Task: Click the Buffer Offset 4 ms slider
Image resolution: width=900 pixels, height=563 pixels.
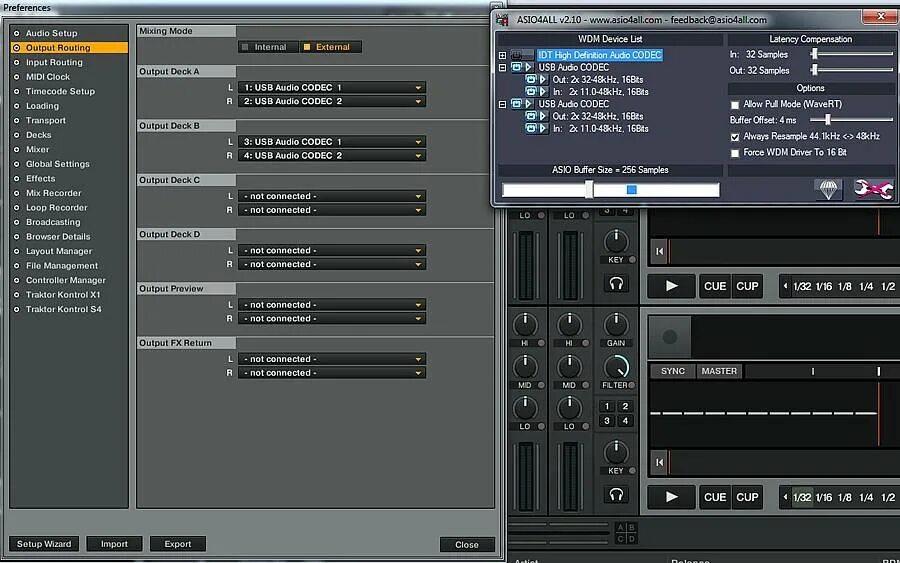Action: (x=852, y=120)
